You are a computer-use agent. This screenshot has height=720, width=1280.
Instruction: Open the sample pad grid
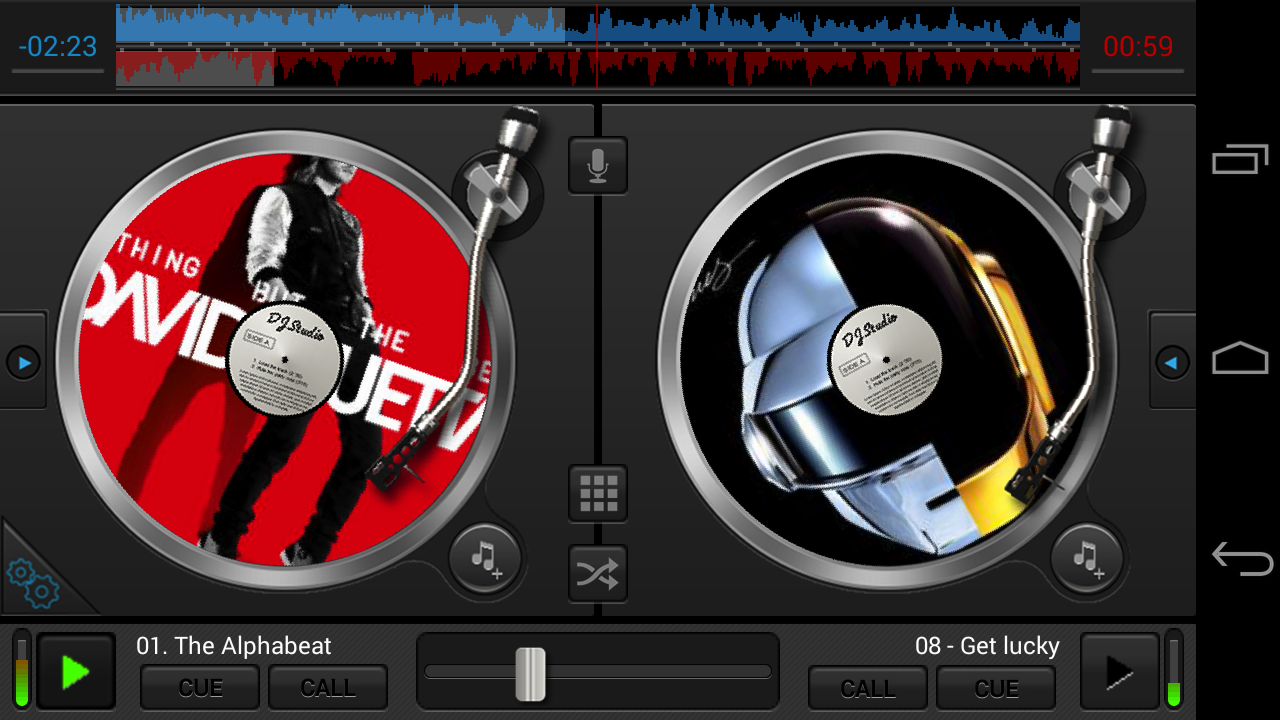[598, 493]
